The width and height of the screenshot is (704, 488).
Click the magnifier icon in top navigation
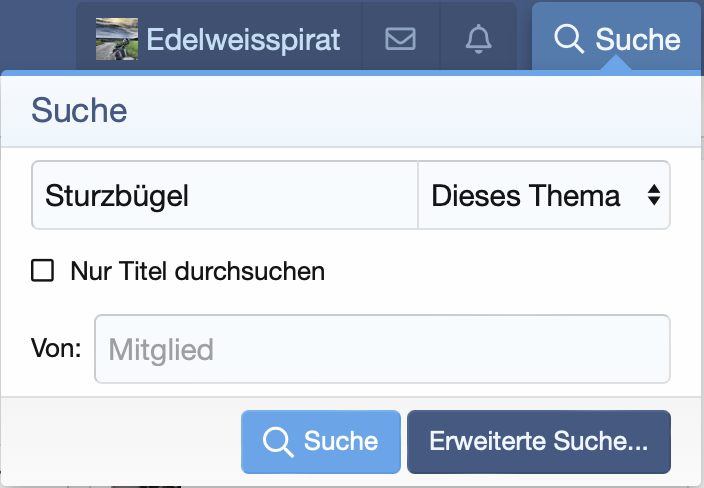coord(569,39)
